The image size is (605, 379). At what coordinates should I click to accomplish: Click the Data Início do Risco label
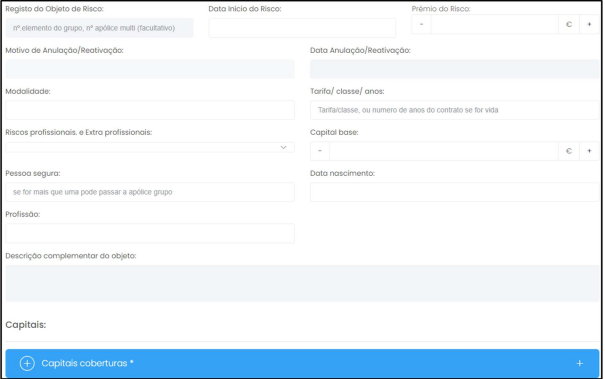pyautogui.click(x=245, y=9)
